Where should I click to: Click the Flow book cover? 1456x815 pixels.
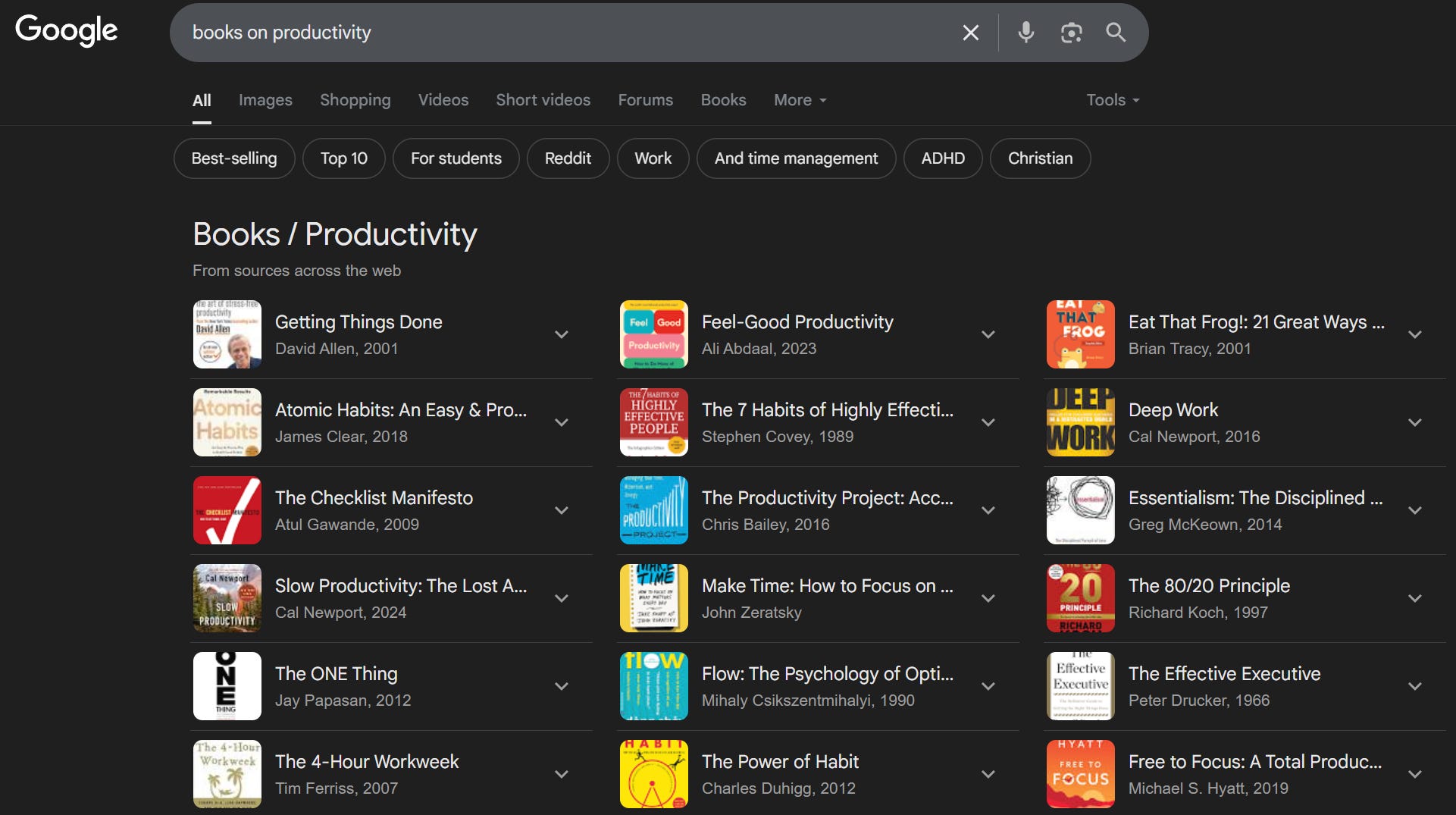pyautogui.click(x=654, y=686)
